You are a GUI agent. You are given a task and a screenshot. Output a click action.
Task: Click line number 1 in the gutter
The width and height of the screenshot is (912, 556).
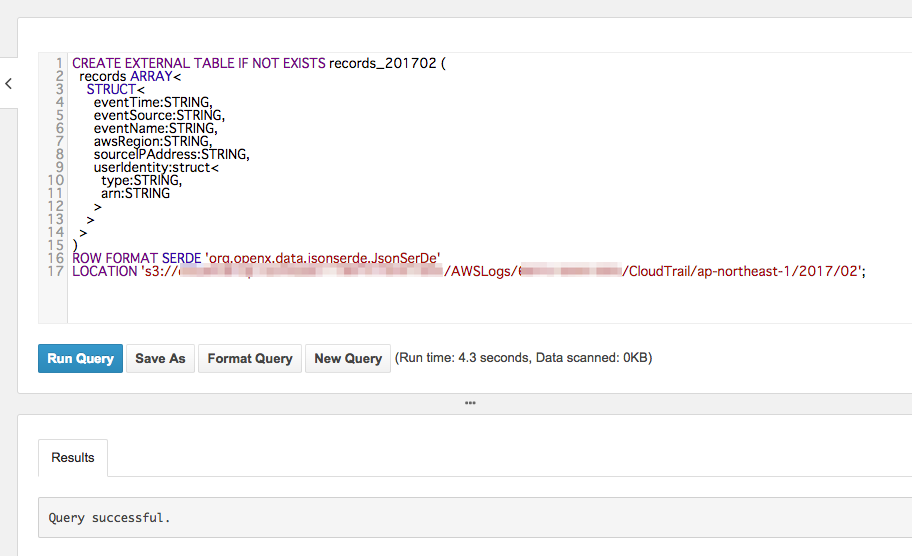(x=60, y=63)
